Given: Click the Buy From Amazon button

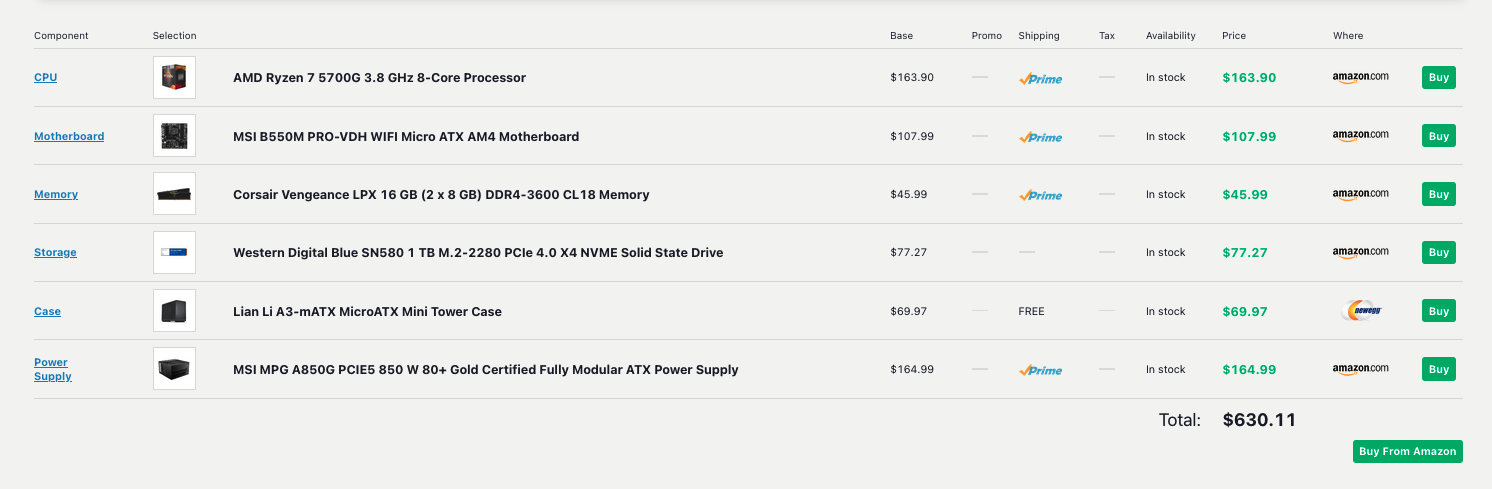Looking at the screenshot, I should pyautogui.click(x=1407, y=451).
